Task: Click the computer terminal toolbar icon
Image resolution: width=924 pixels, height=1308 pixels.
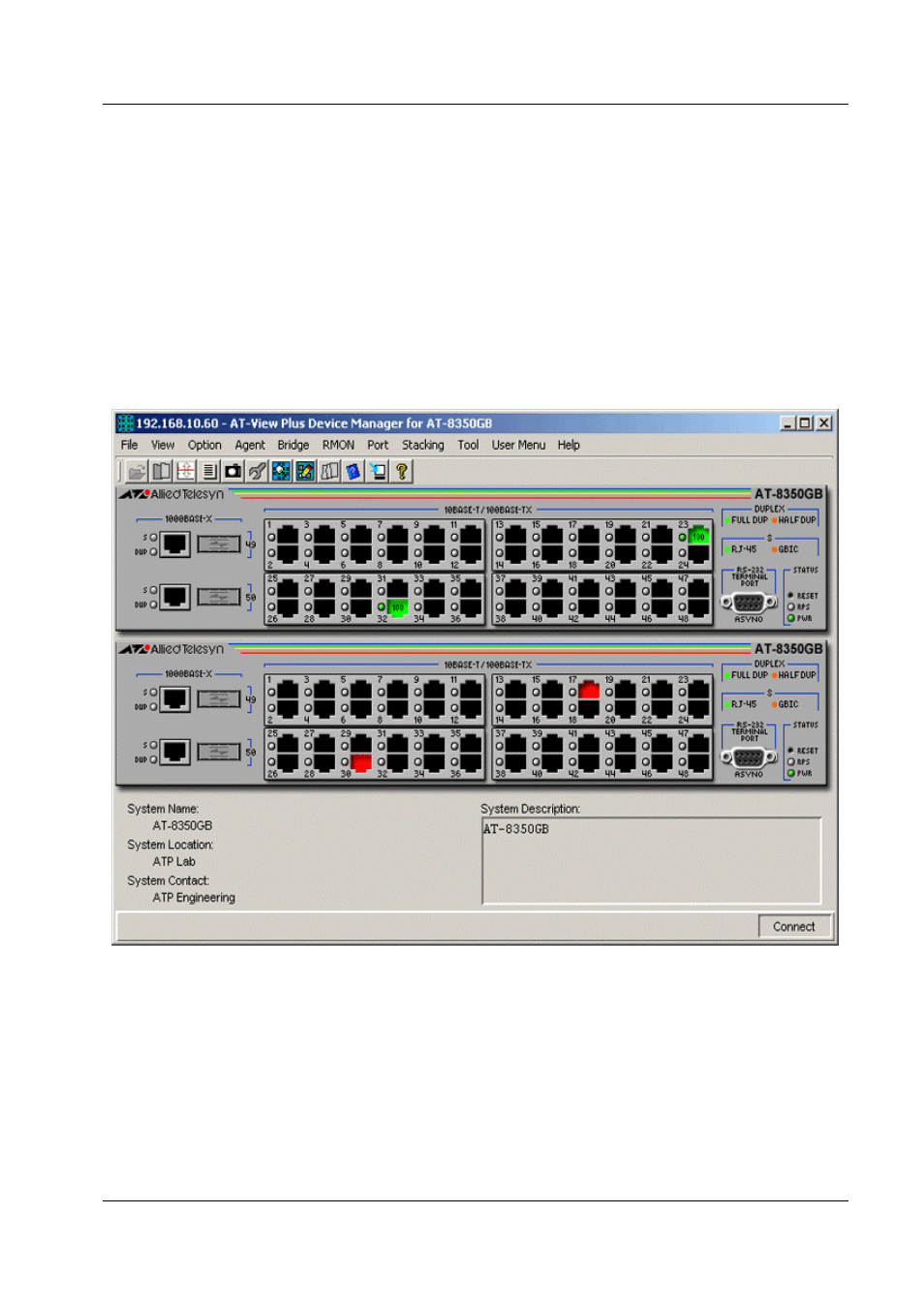Action: [x=377, y=472]
